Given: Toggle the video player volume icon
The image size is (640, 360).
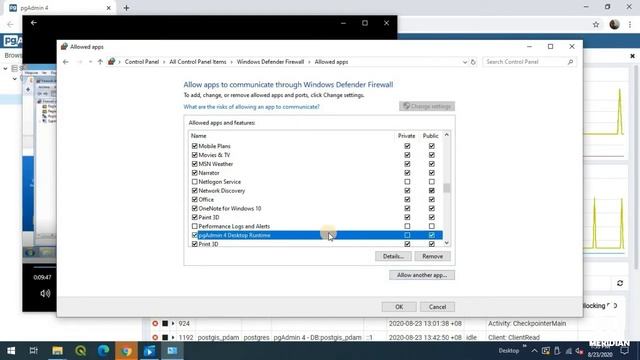Looking at the screenshot, I should tap(45, 293).
